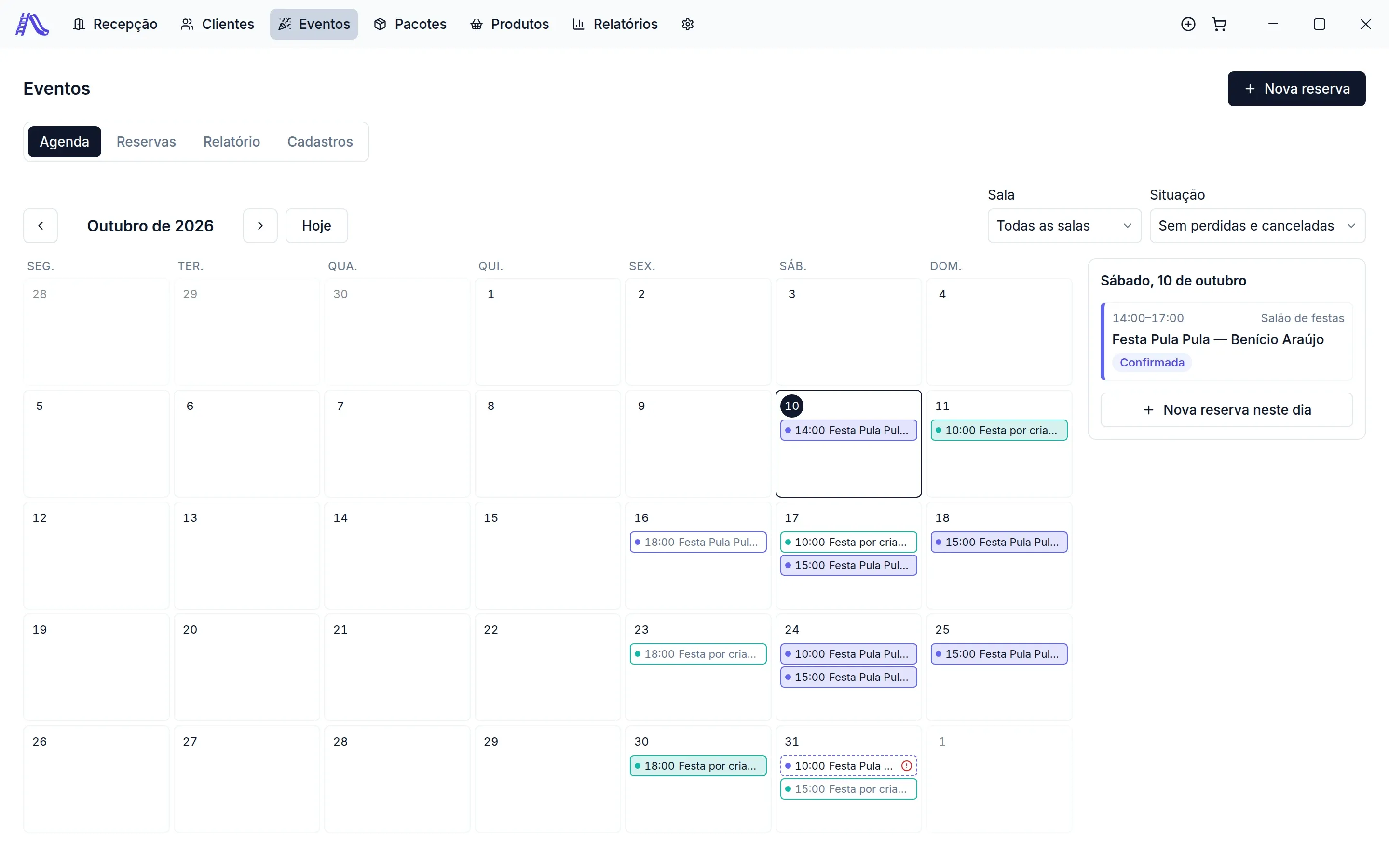
Task: Click 'Nova reserva neste dia' button
Action: 1226,410
